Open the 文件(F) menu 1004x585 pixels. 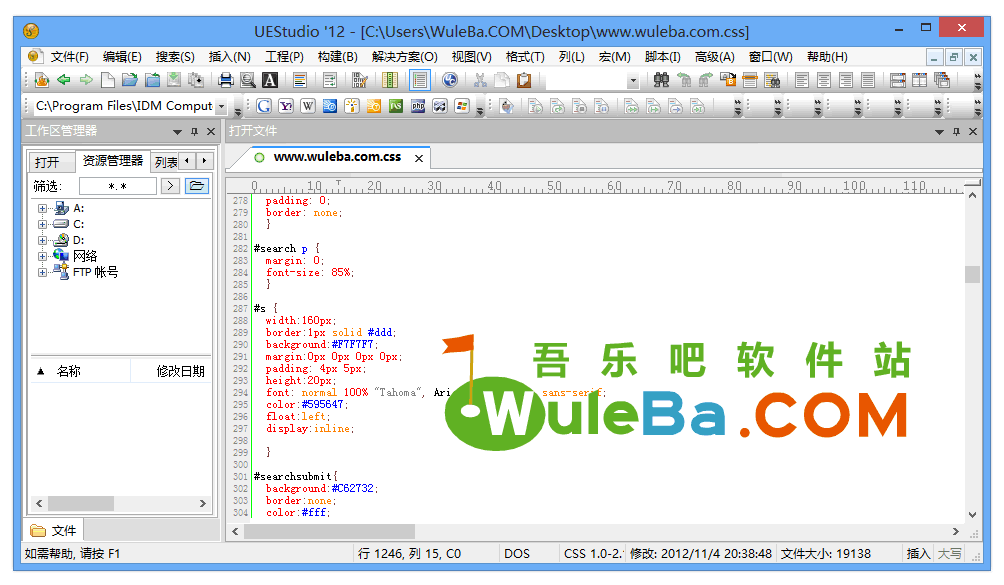(69, 57)
